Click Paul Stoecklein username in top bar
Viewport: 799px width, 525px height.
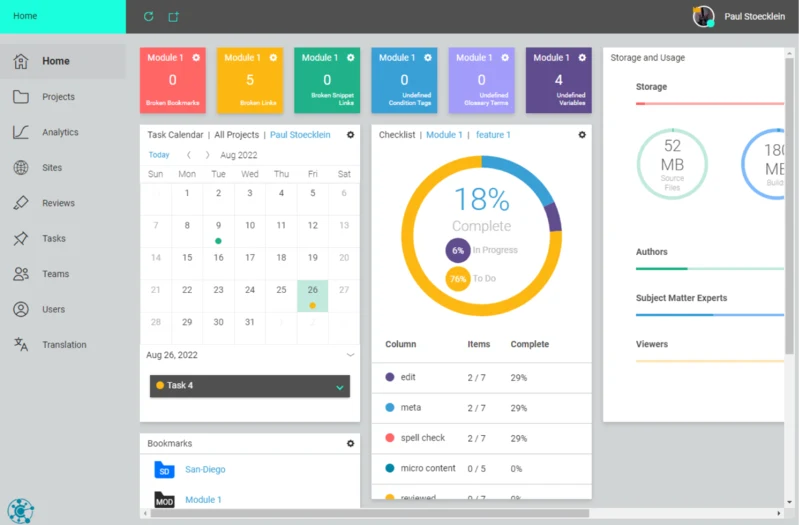(755, 16)
